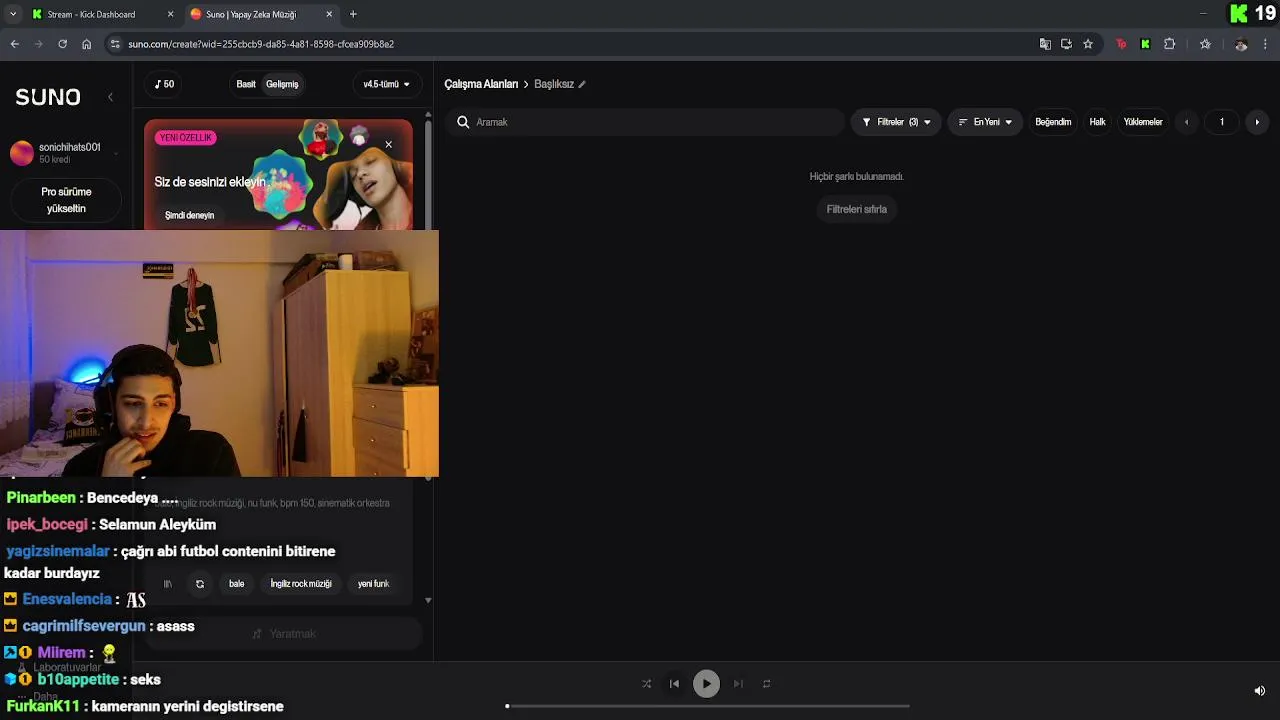This screenshot has height=720, width=1280.
Task: Open the Kick extension icon
Action: 1145,44
